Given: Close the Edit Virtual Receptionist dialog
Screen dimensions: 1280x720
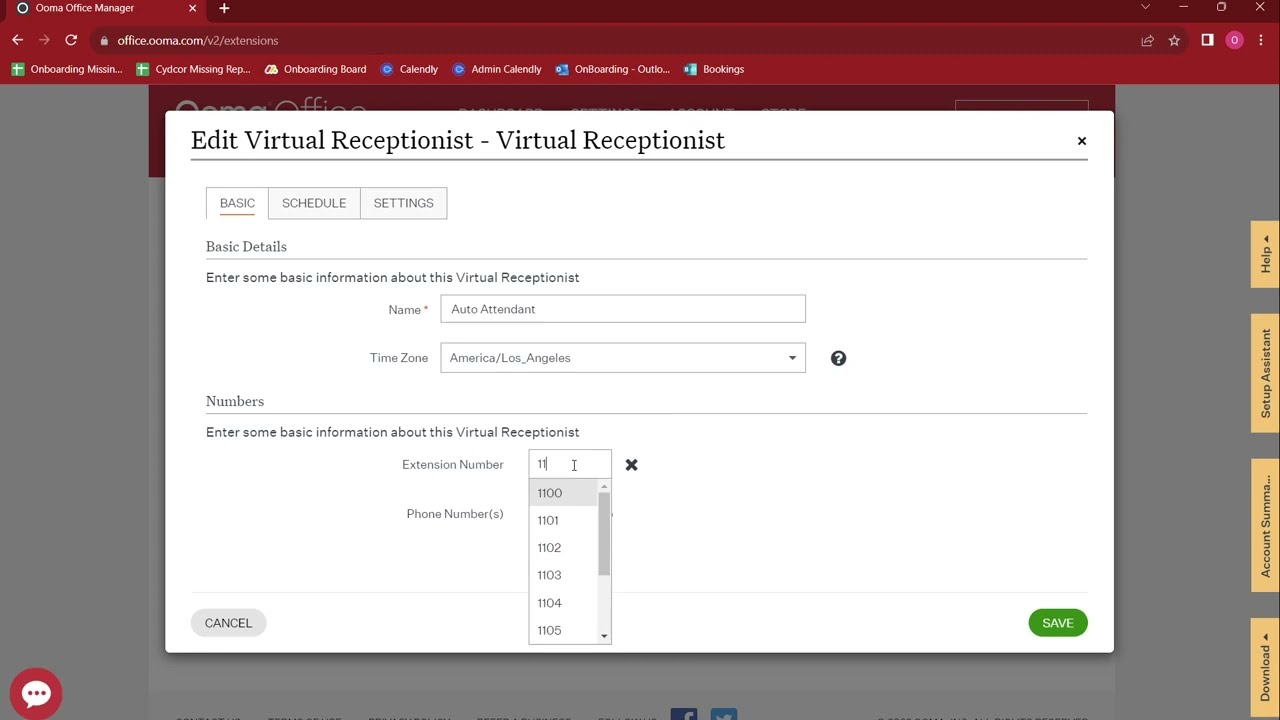Looking at the screenshot, I should [x=1081, y=141].
